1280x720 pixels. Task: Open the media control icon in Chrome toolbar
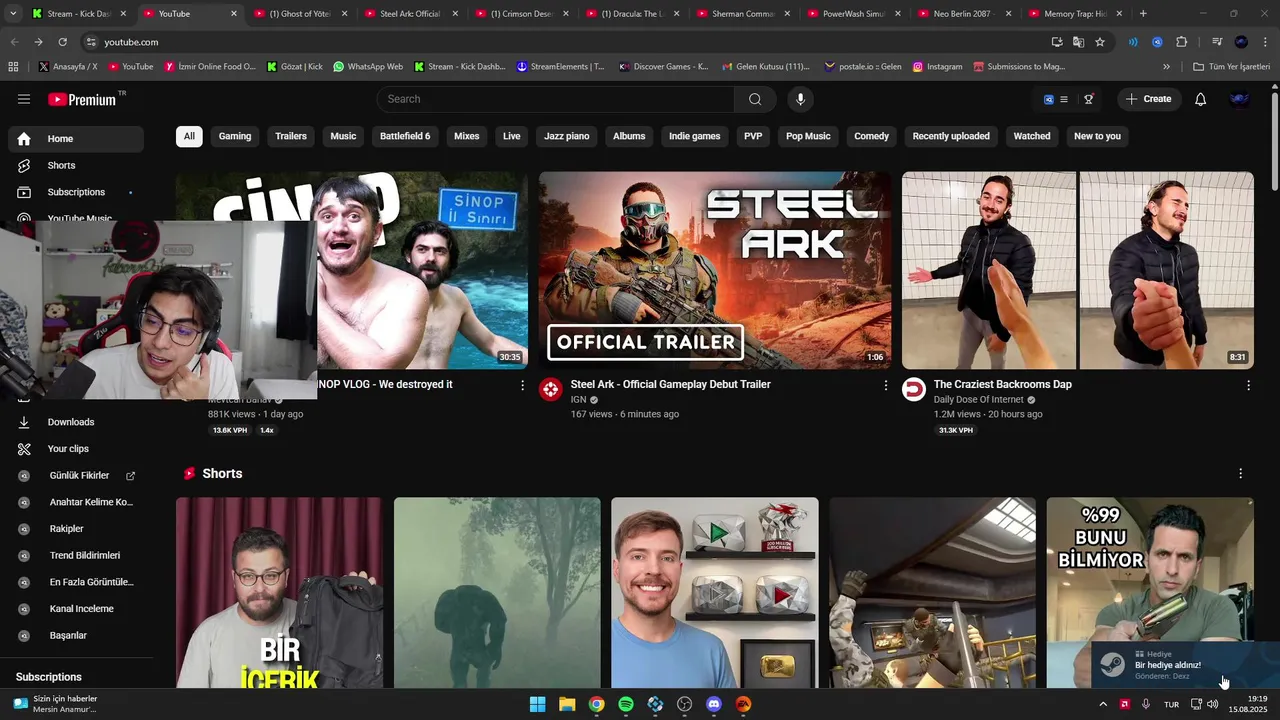[x=1217, y=42]
